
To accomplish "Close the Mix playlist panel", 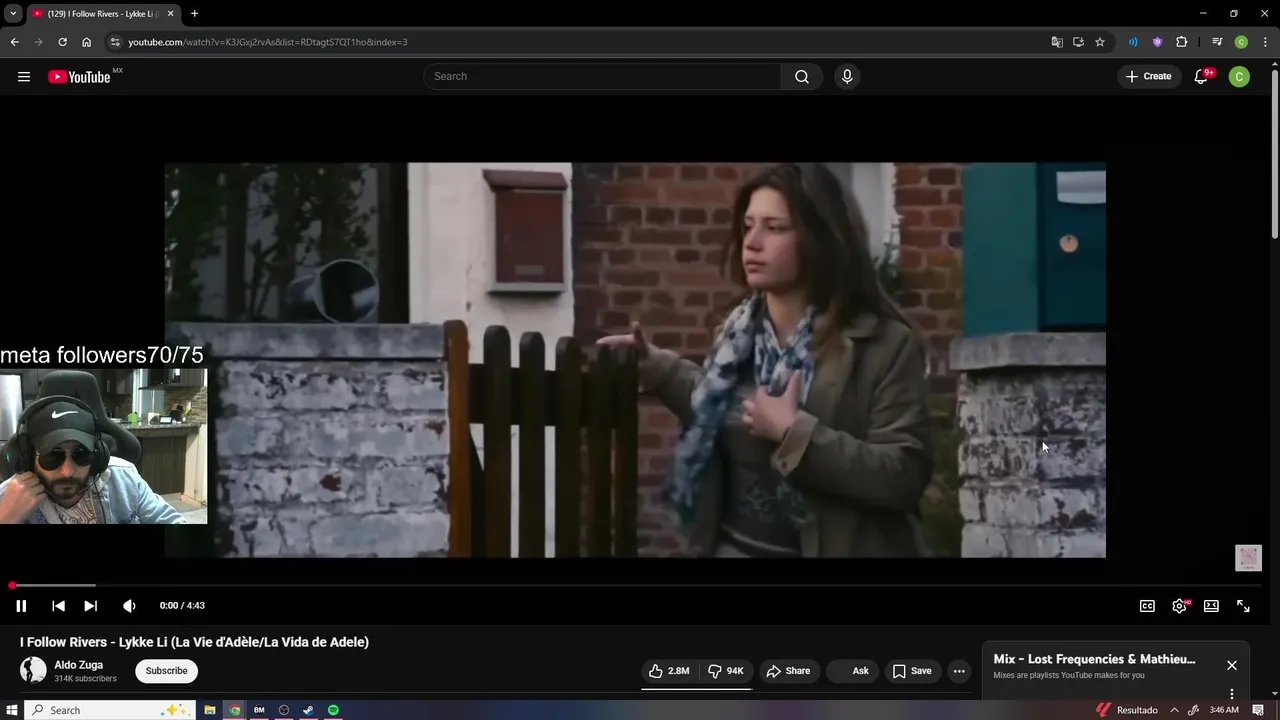I will click(1232, 665).
